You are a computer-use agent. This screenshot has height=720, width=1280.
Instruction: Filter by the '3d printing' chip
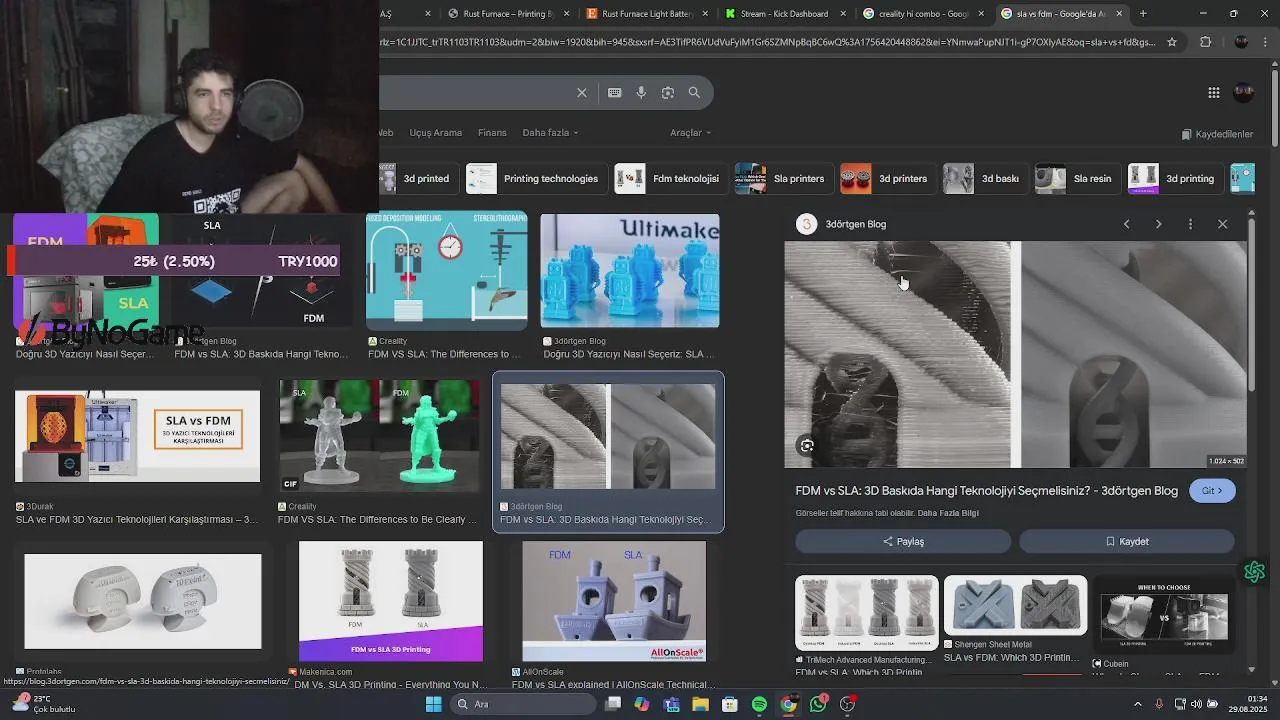[x=1173, y=179]
